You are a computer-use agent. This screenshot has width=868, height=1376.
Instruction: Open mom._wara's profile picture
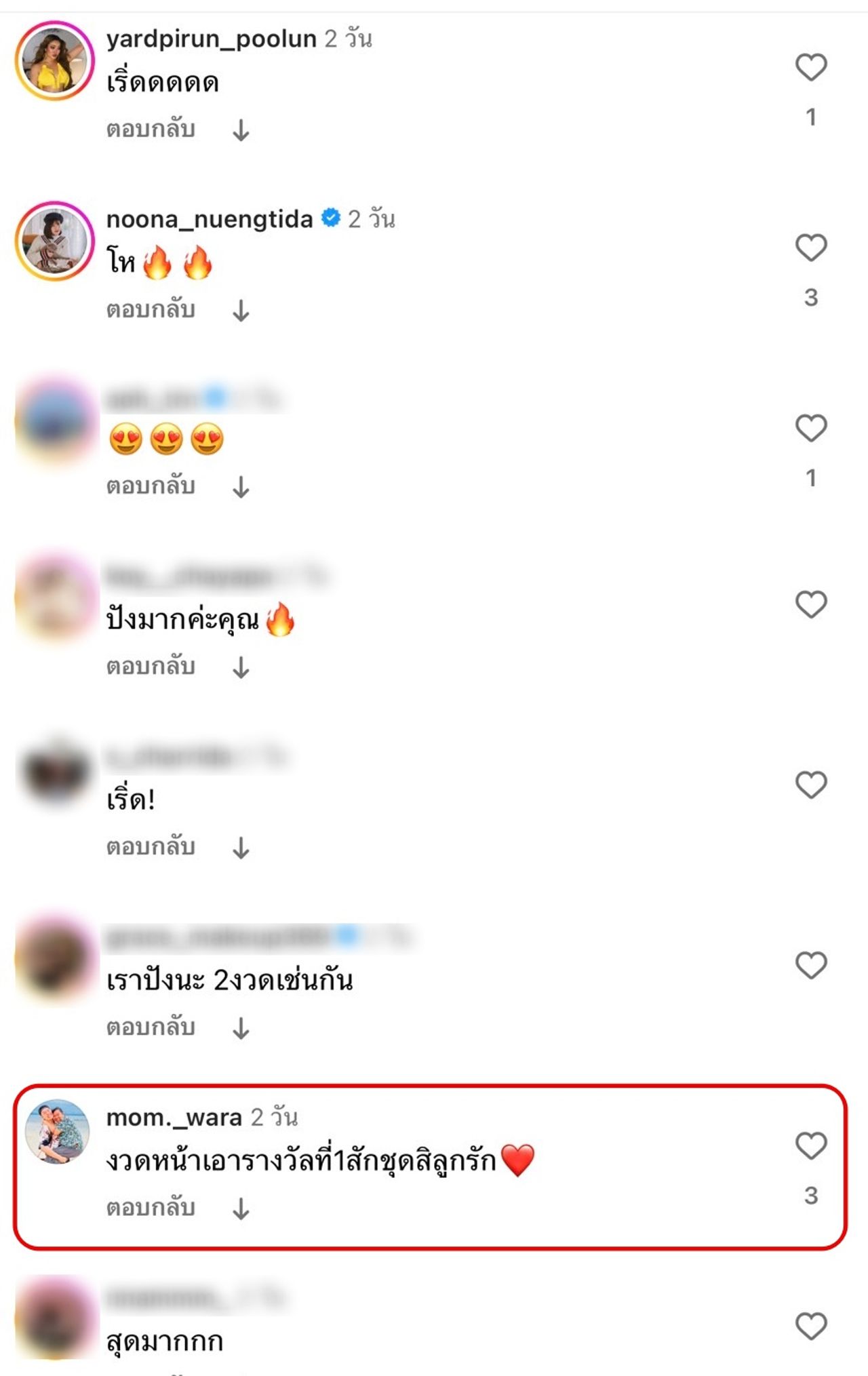coord(57,1131)
